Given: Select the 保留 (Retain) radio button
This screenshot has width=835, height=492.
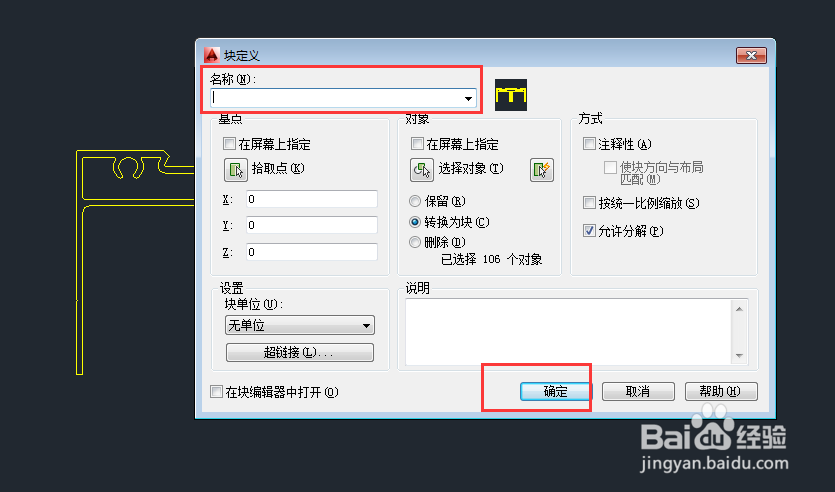Looking at the screenshot, I should 415,201.
